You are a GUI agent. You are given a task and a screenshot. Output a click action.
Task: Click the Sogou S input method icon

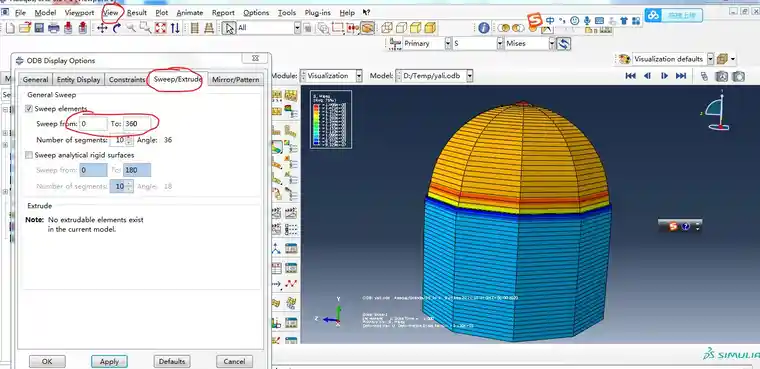(535, 21)
